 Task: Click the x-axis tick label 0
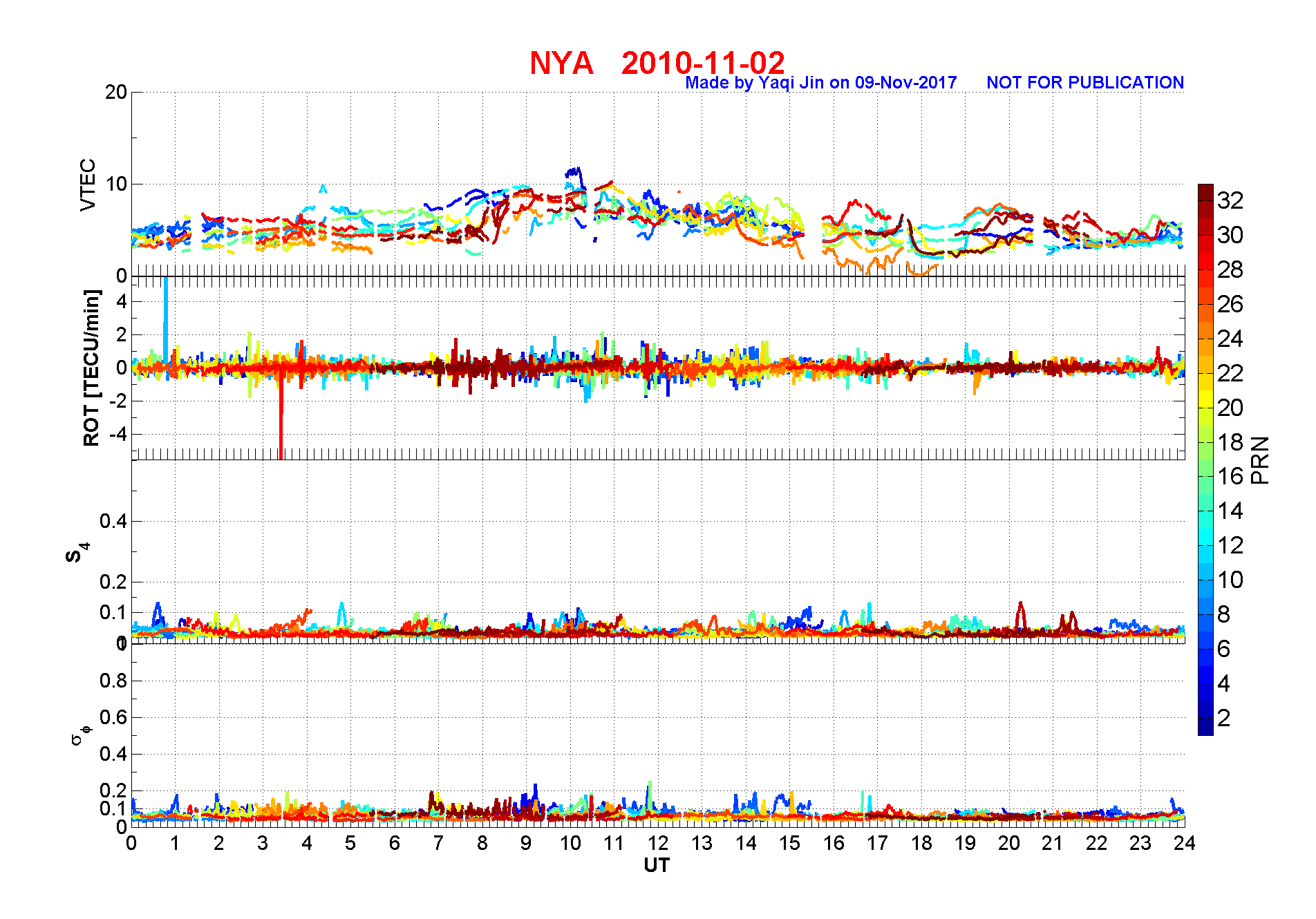tap(131, 843)
